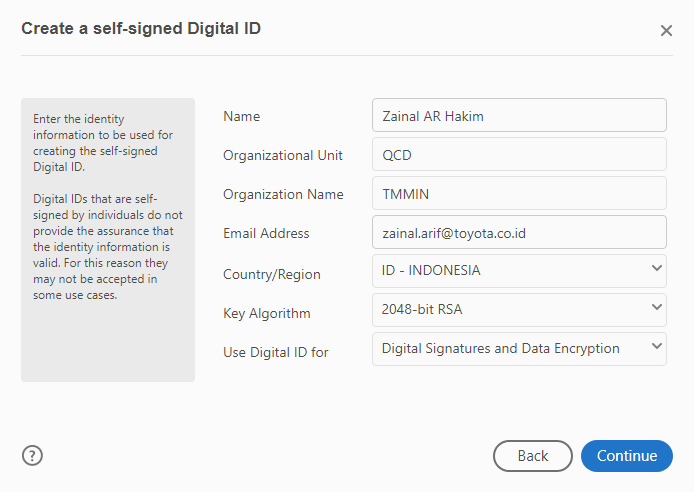Click the Name input field
694x492 pixels.
pyautogui.click(x=518, y=115)
